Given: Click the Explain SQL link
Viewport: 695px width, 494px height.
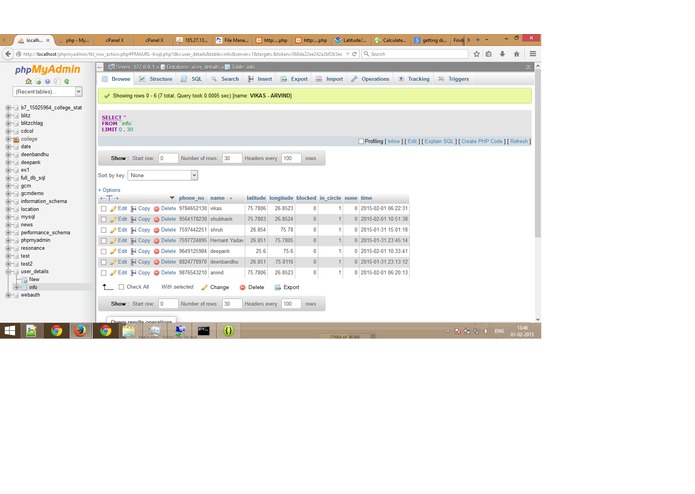Looking at the screenshot, I should click(x=439, y=141).
